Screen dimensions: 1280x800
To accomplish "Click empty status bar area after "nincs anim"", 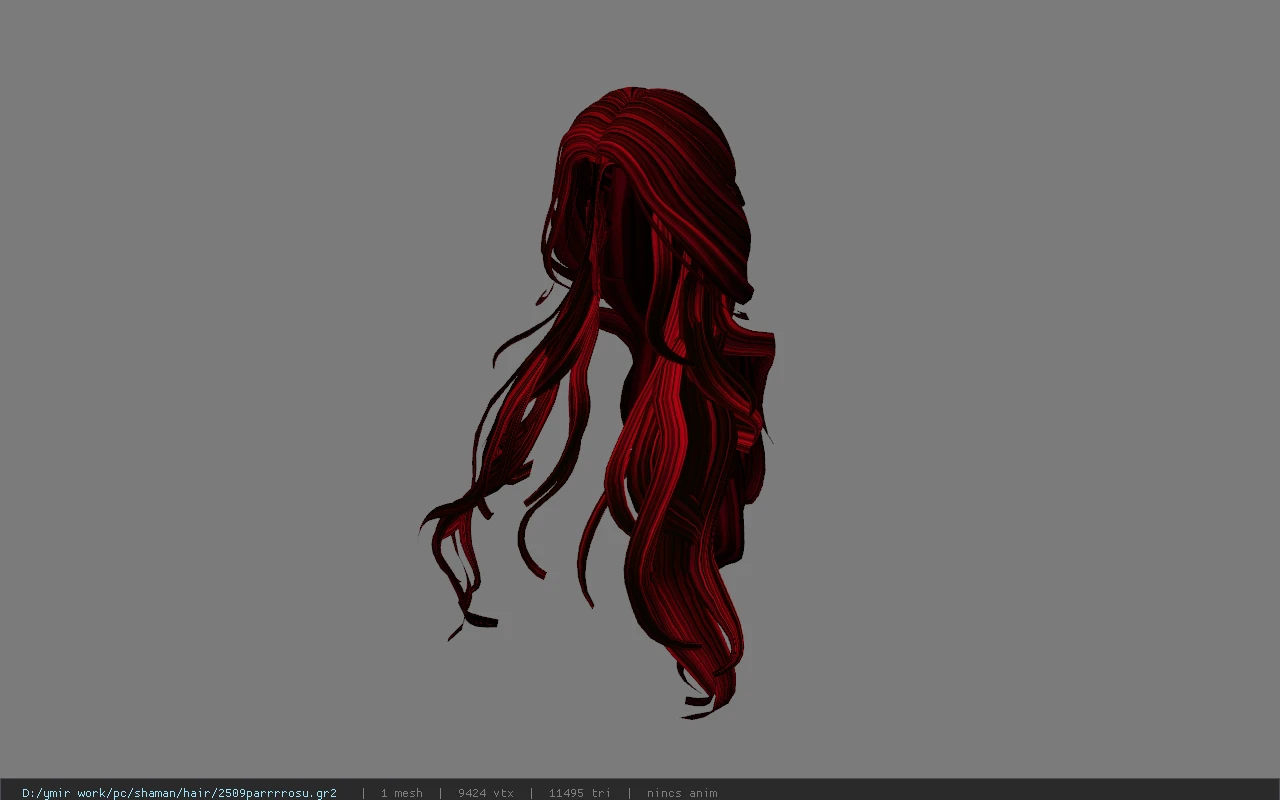I will pyautogui.click(x=1000, y=793).
